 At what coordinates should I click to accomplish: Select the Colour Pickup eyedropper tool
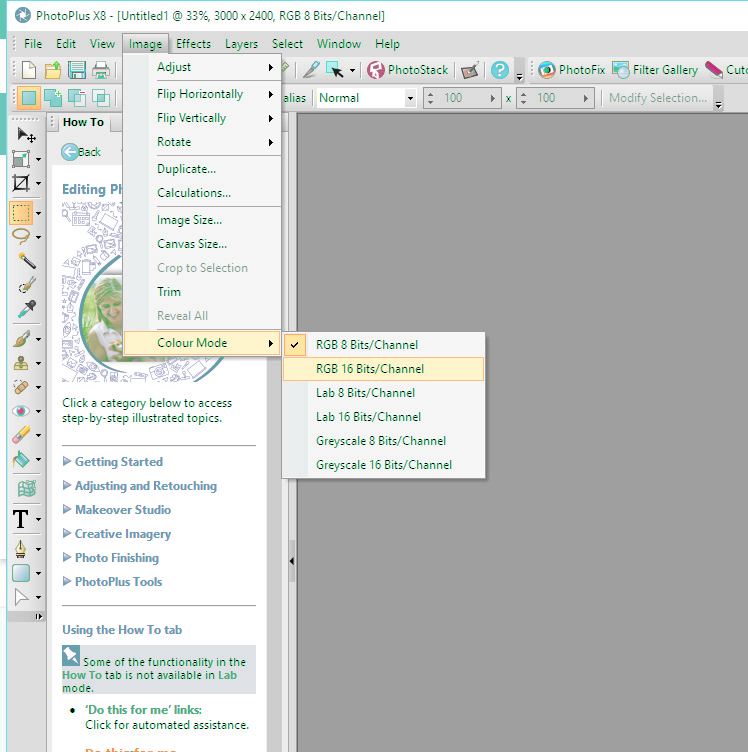[x=27, y=309]
